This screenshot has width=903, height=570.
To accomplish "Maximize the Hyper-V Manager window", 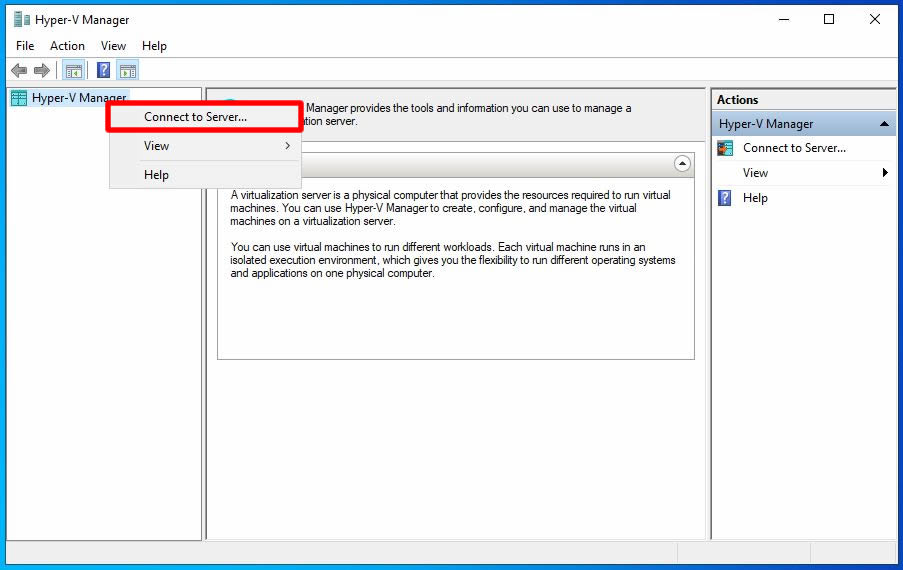I will pyautogui.click(x=829, y=20).
